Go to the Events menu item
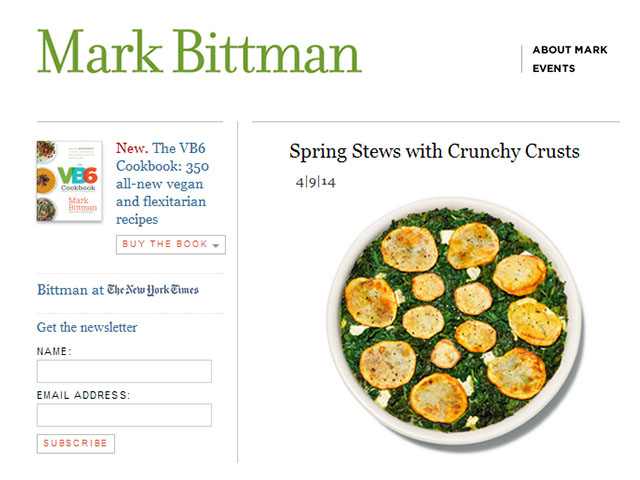Screen dimensions: 640x480 (x=553, y=69)
